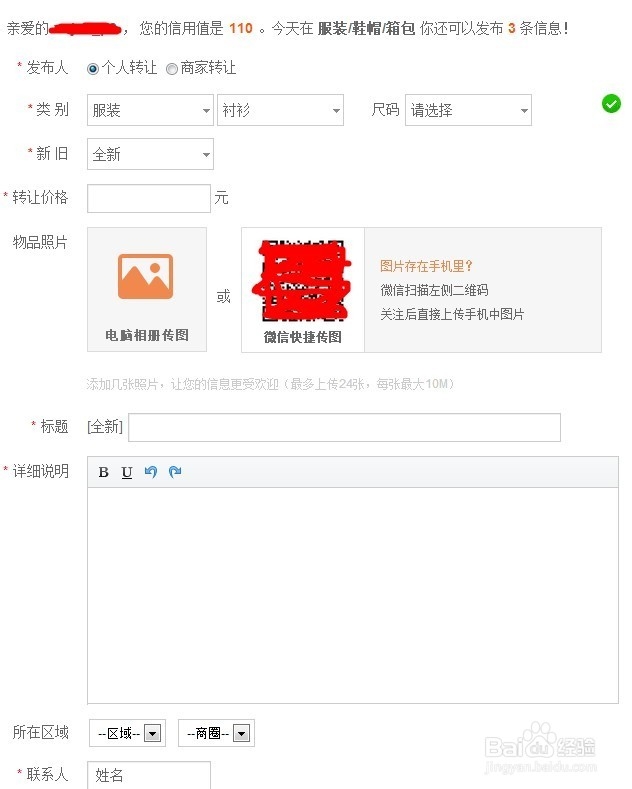Screen dimensions: 632x789
Task: Select the 个人转让 radio button
Action: point(93,68)
